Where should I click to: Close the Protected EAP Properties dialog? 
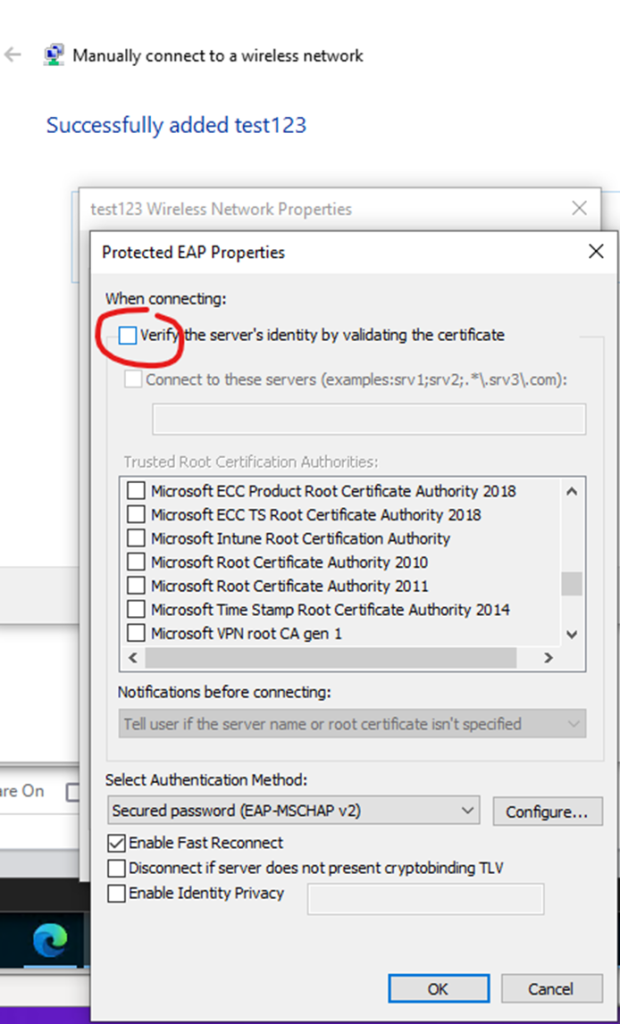pos(596,251)
